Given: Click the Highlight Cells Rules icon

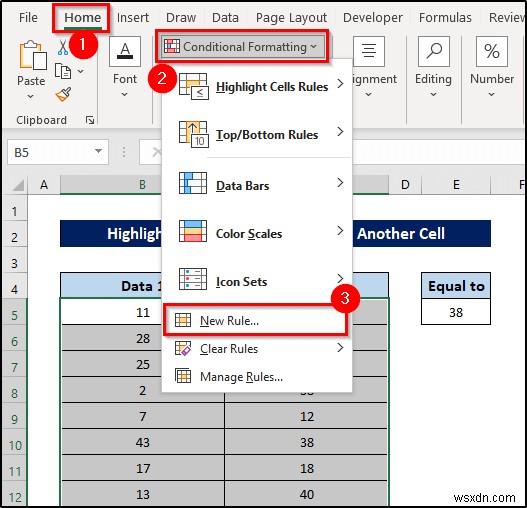Looking at the screenshot, I should tap(194, 86).
